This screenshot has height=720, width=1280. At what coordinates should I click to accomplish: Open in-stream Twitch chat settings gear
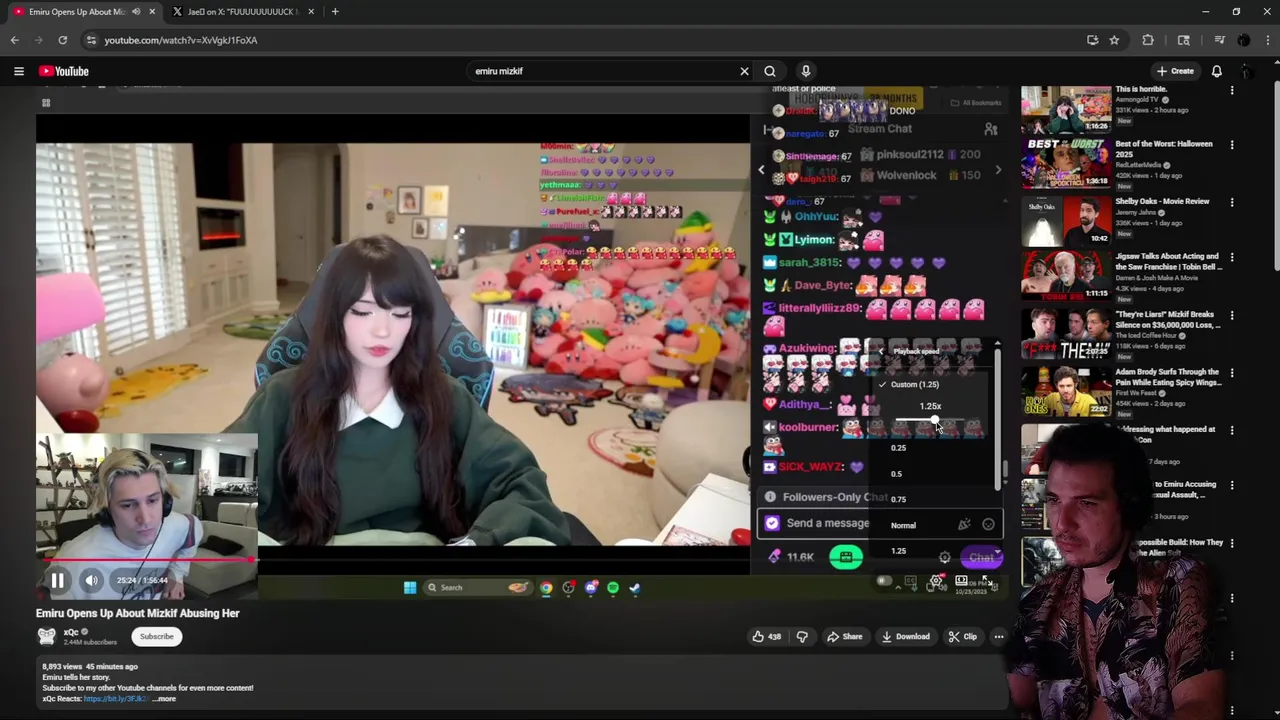(x=945, y=558)
